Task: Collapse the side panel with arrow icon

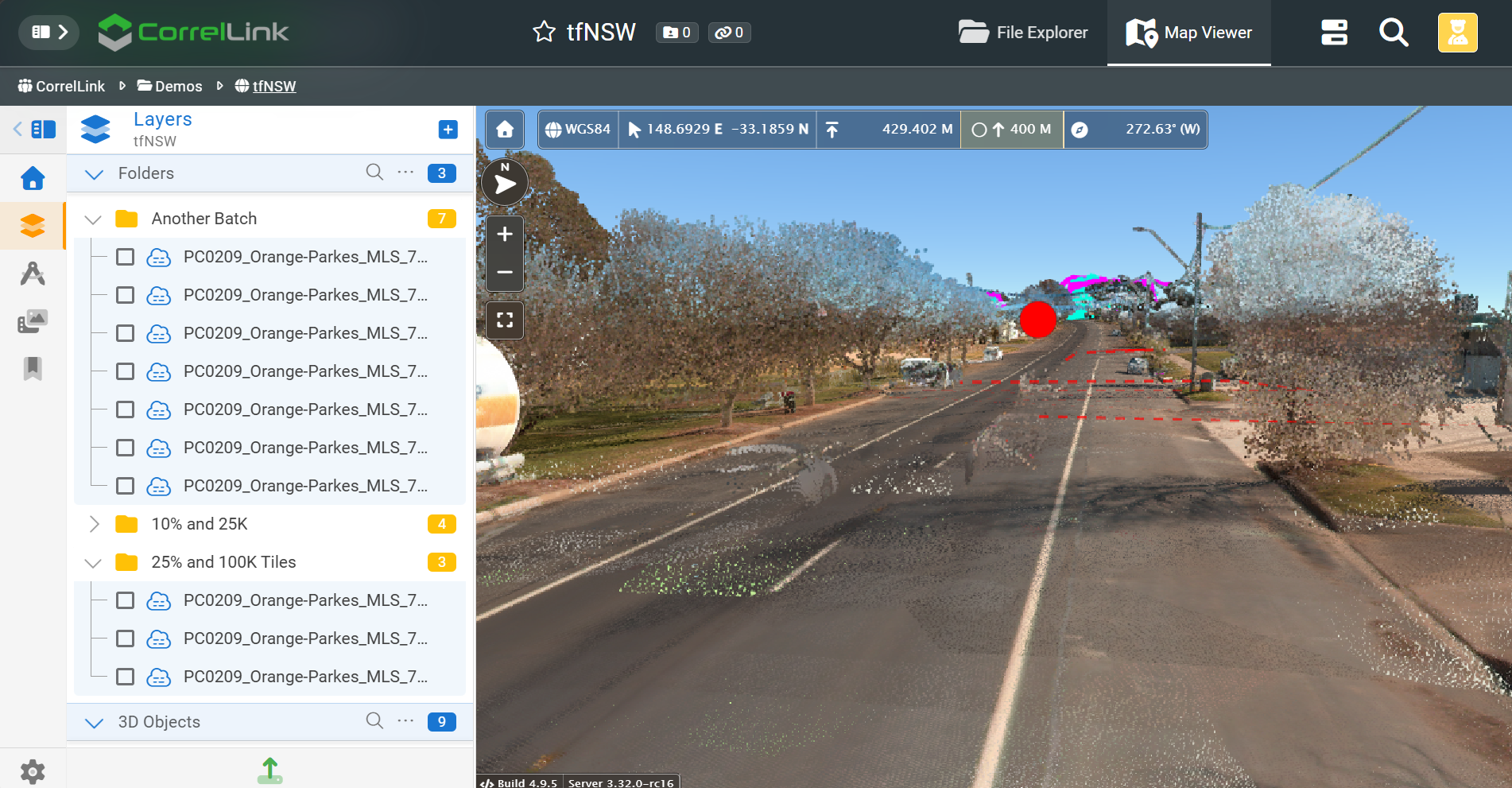Action: 35,129
